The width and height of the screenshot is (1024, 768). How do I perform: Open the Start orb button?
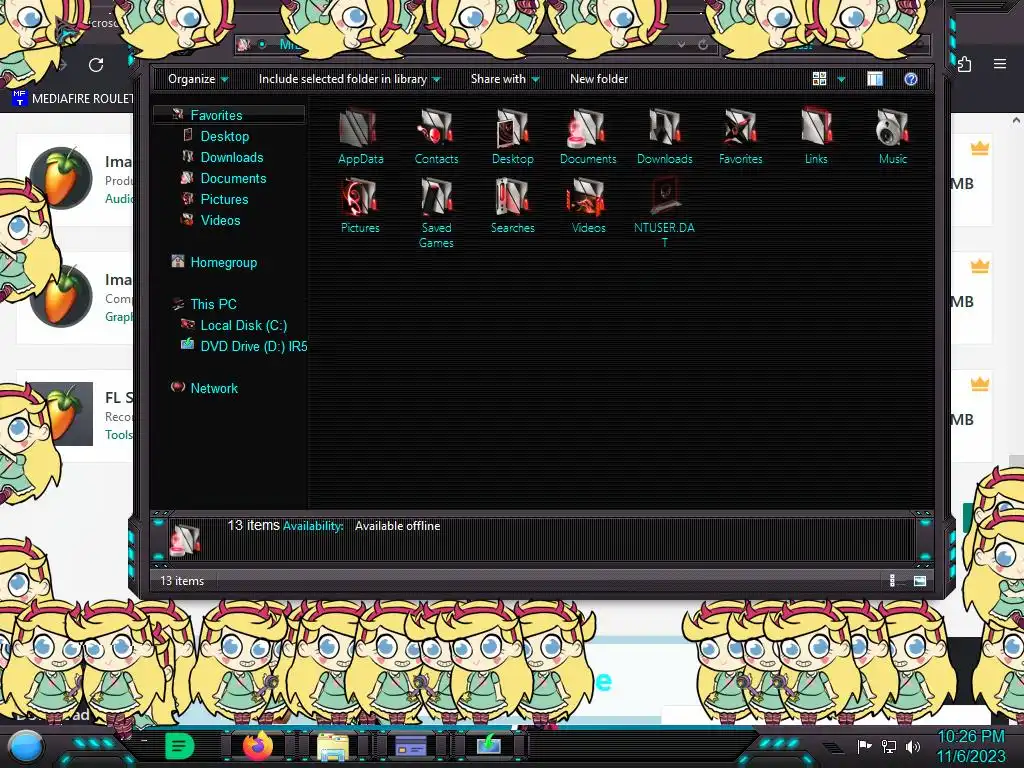pyautogui.click(x=26, y=746)
